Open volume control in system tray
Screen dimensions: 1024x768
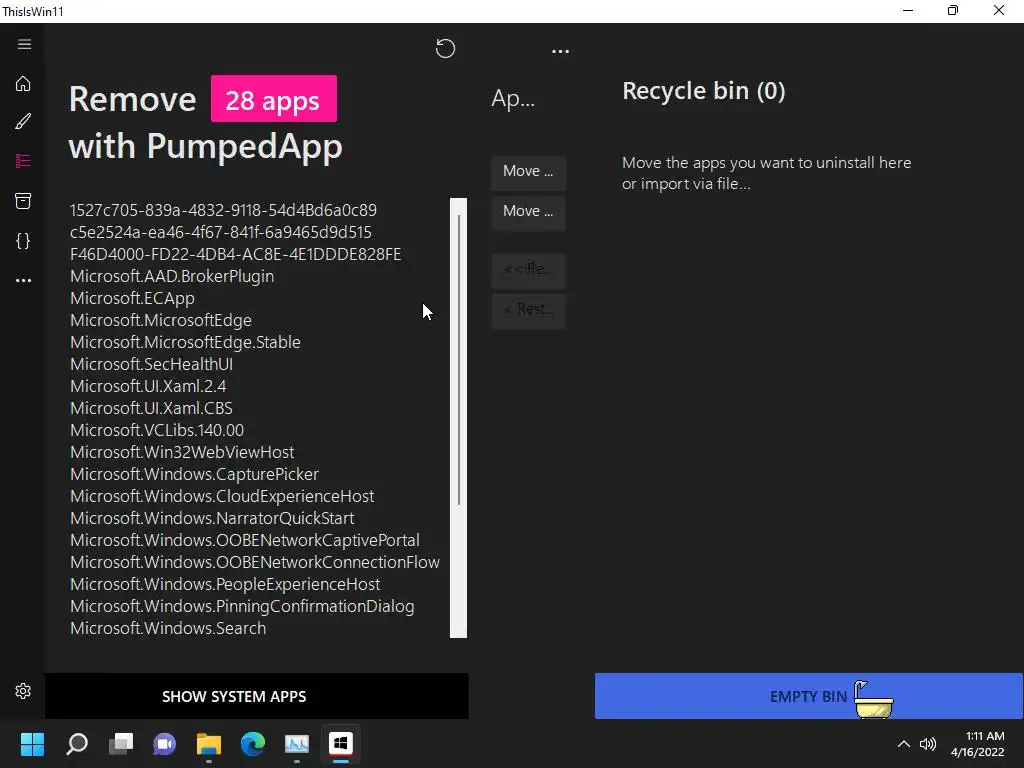(x=928, y=744)
